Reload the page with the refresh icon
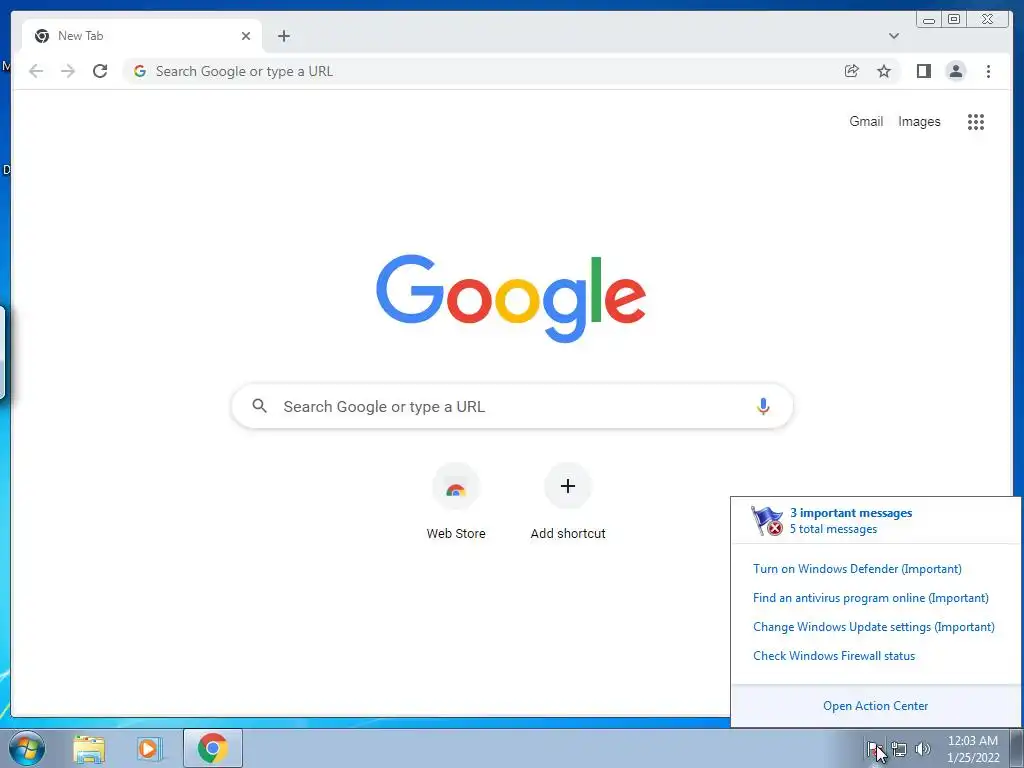1024x768 pixels. click(x=100, y=71)
